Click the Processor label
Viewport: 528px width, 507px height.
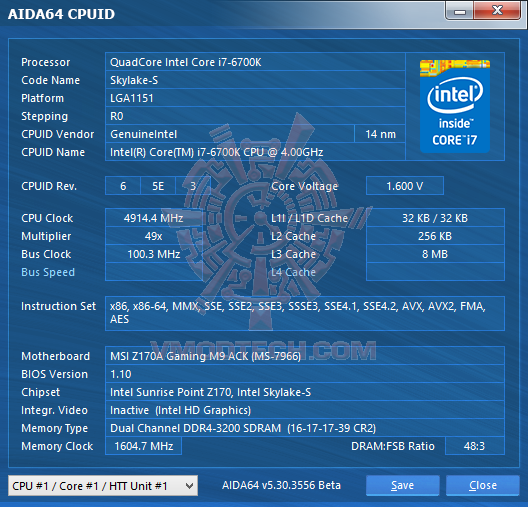pyautogui.click(x=45, y=62)
